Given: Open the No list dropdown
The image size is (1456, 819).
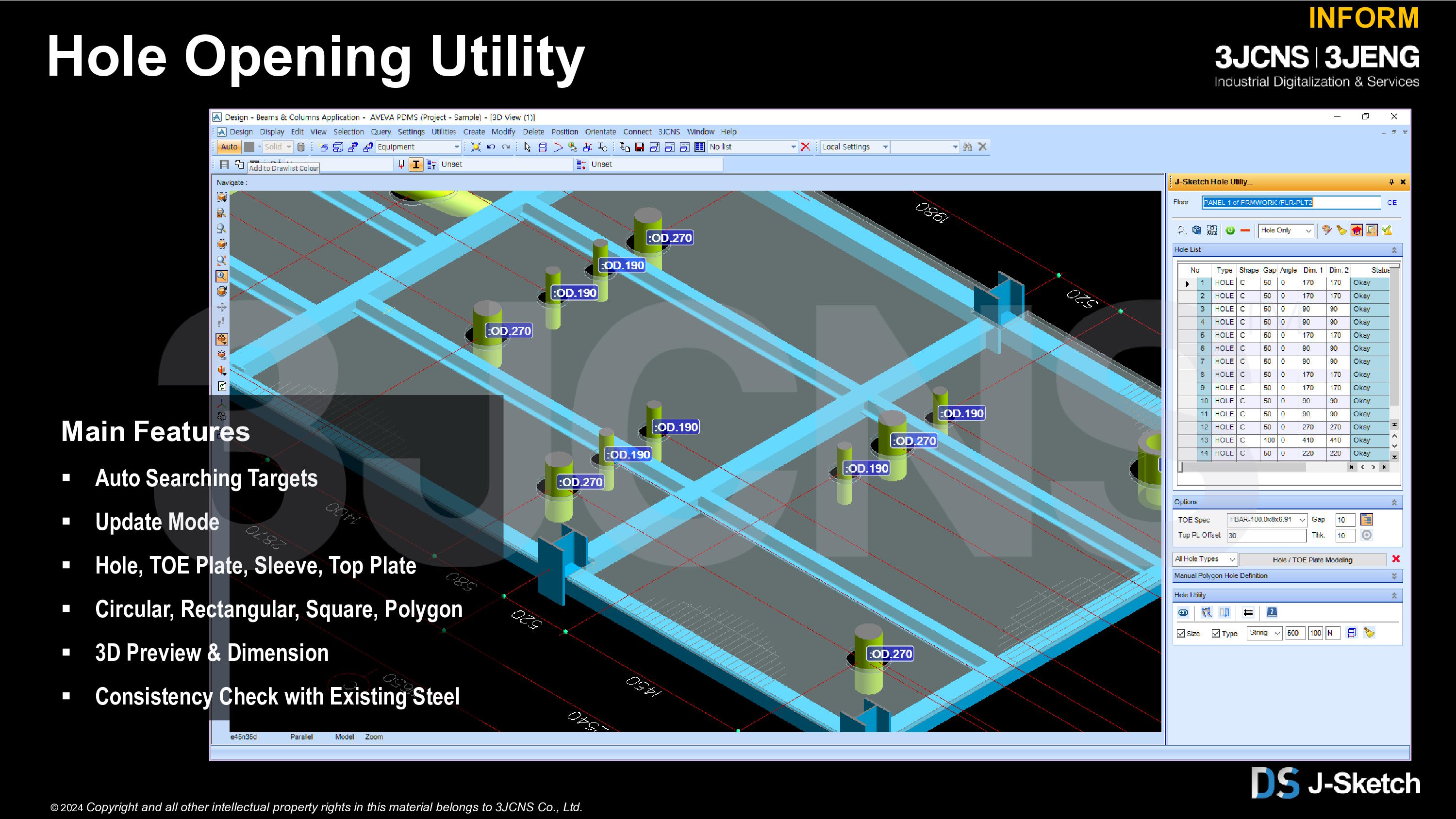Looking at the screenshot, I should 752,147.
